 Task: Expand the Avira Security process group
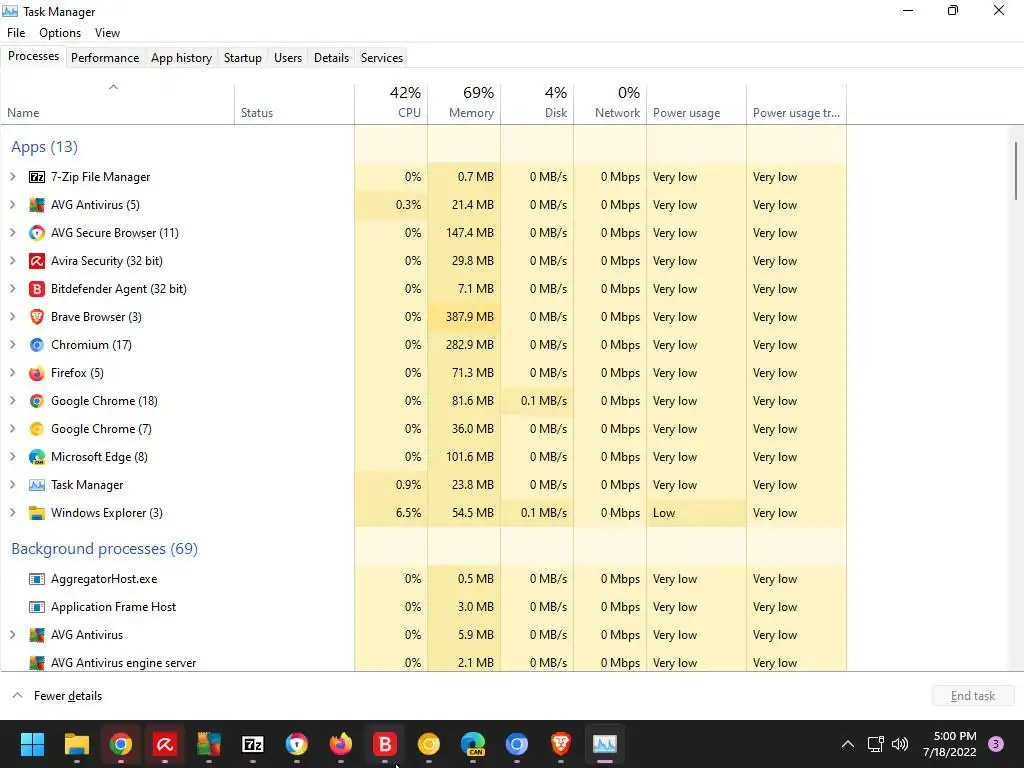[12, 261]
